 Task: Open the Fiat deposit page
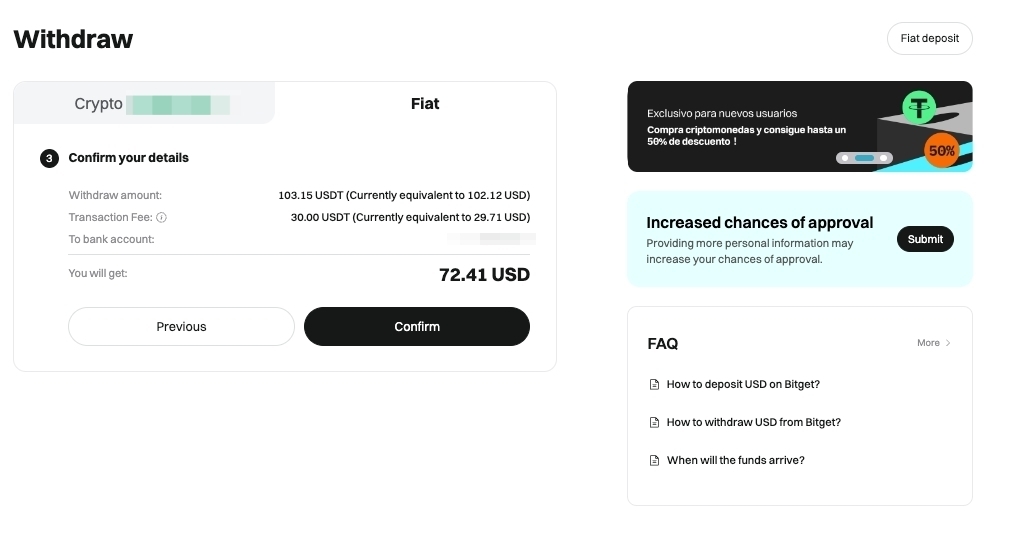pyautogui.click(x=929, y=39)
